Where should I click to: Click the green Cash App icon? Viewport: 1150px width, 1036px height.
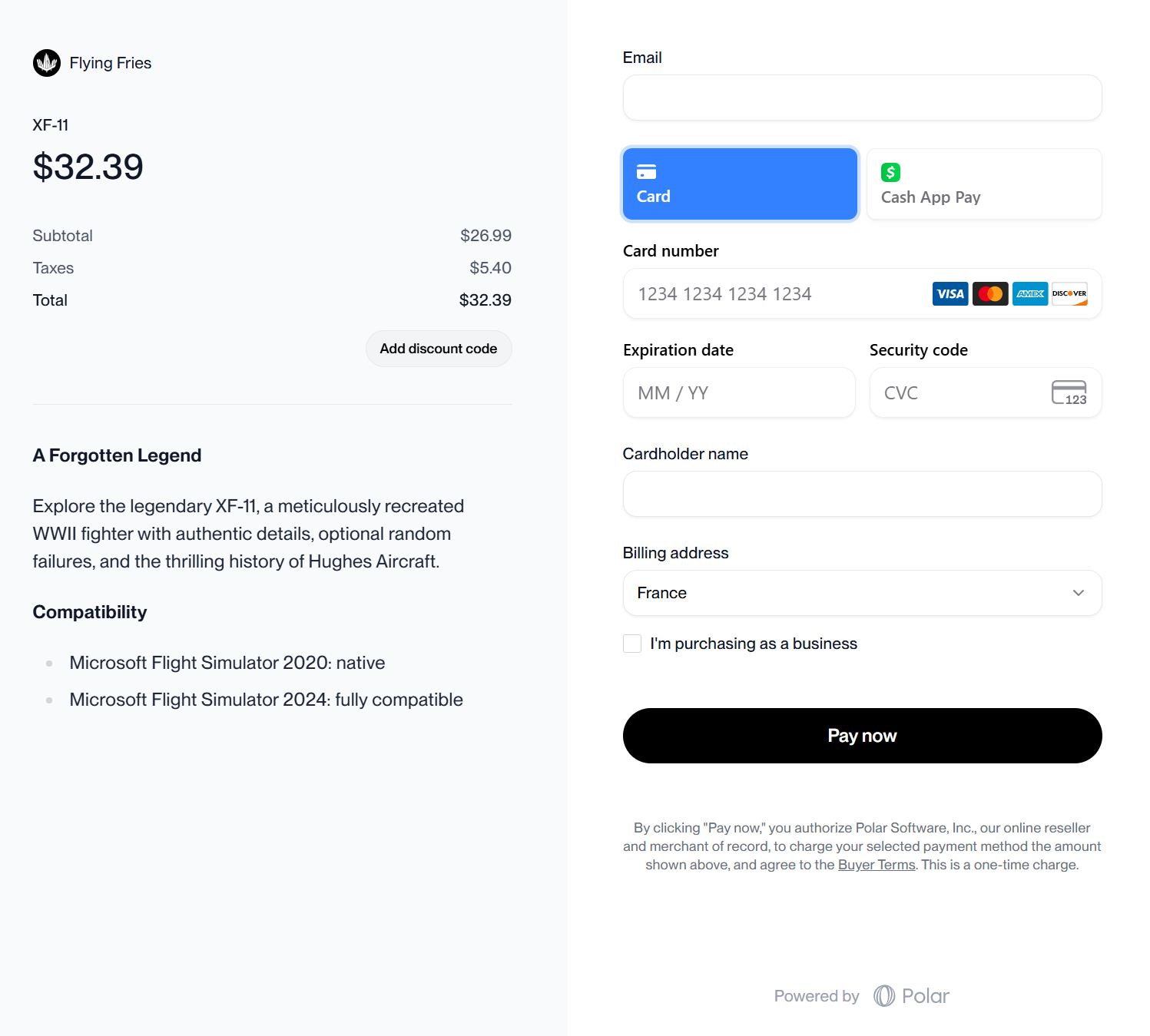pos(890,172)
